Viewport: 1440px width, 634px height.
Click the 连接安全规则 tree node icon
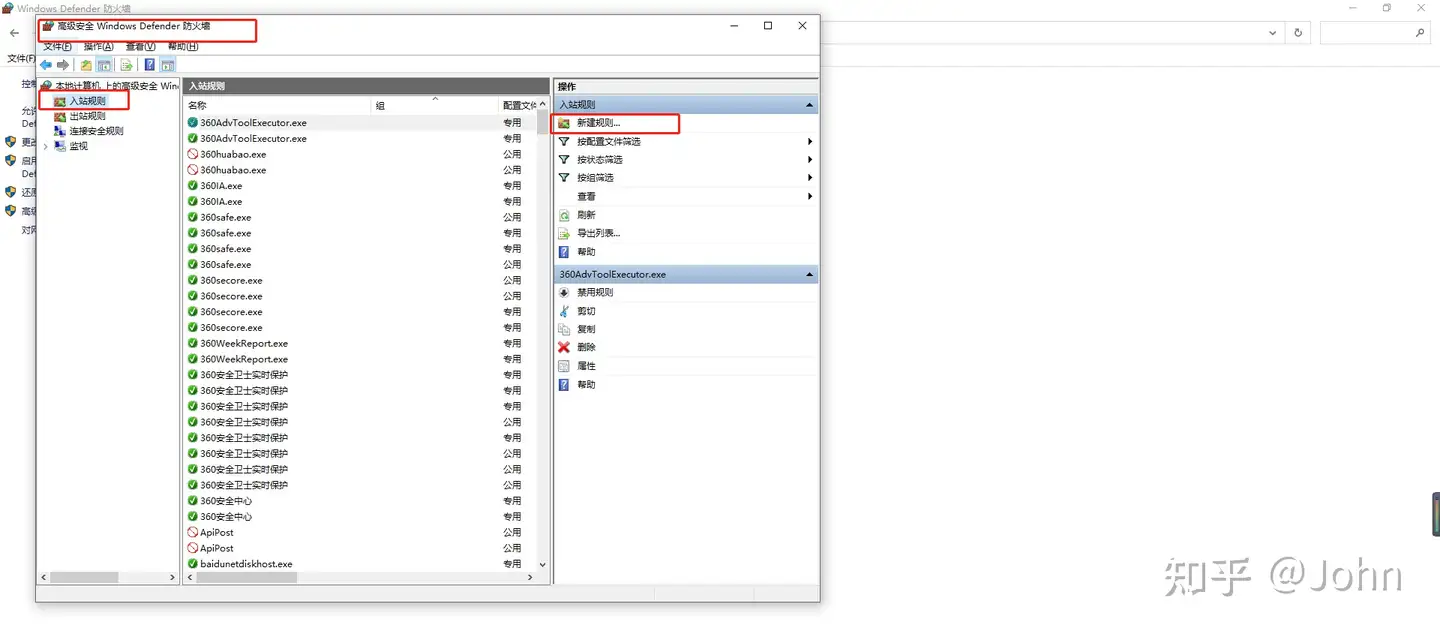tap(60, 131)
